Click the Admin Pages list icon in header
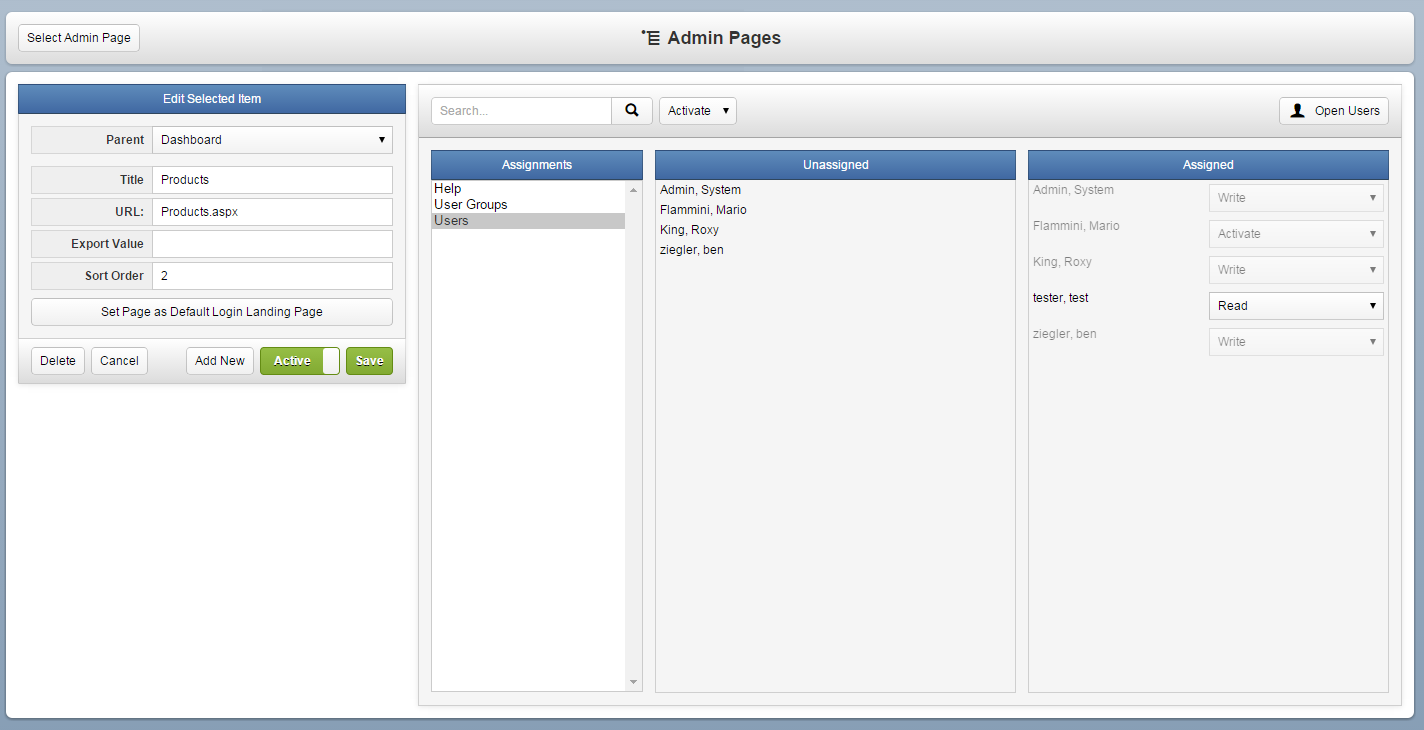Image resolution: width=1424 pixels, height=730 pixels. tap(651, 38)
